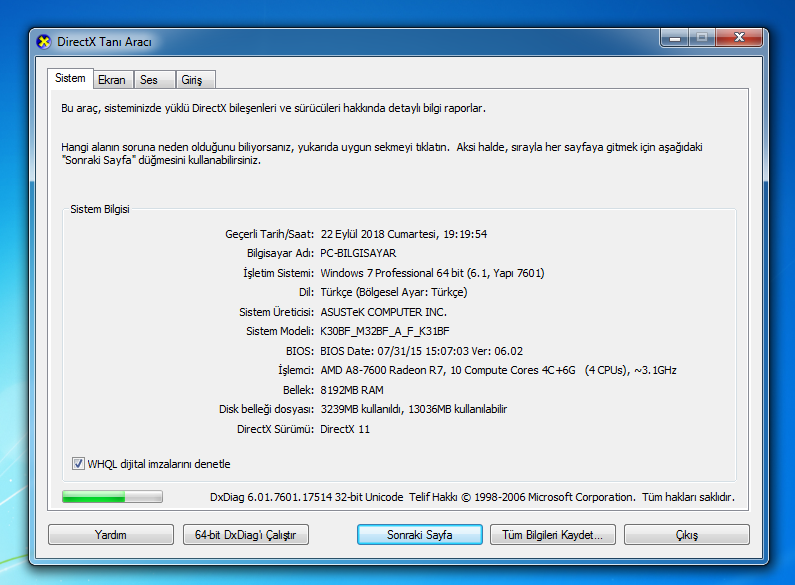Click 'ASUSTeK COMPUTER INC.' manufacturer text
This screenshot has width=795, height=585.
pos(383,312)
